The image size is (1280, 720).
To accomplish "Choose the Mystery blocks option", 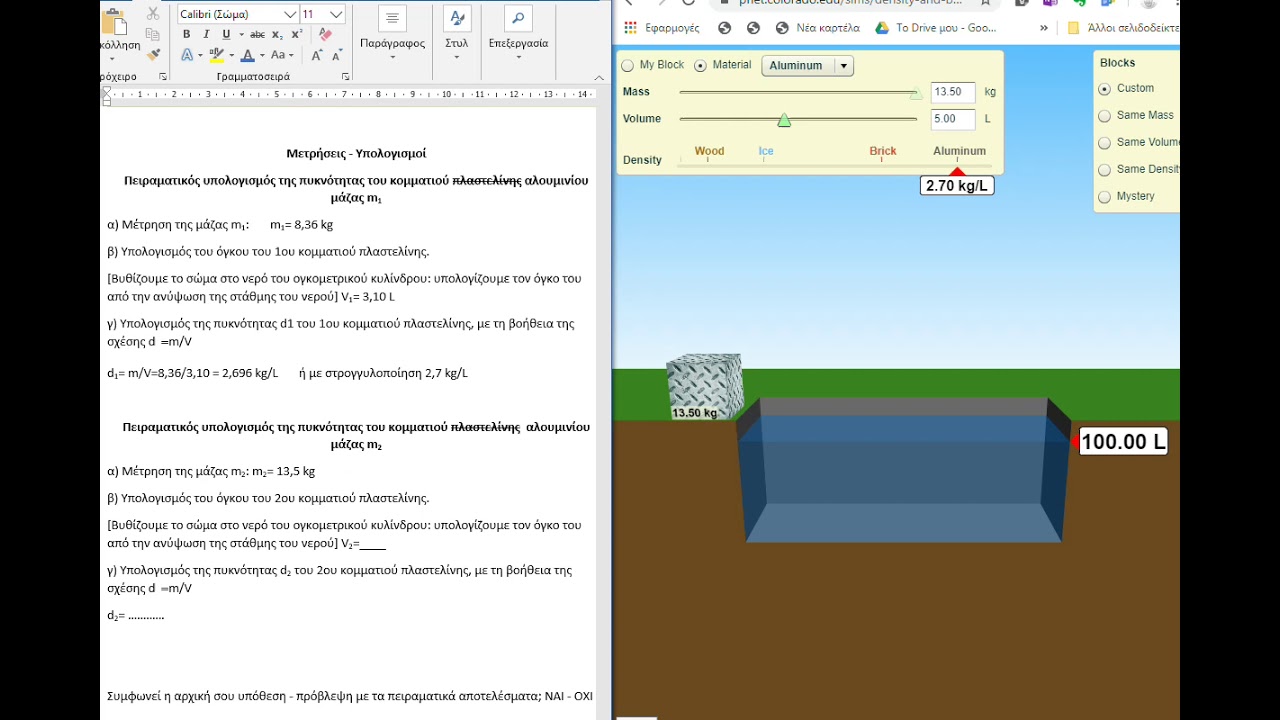I will pos(1105,197).
